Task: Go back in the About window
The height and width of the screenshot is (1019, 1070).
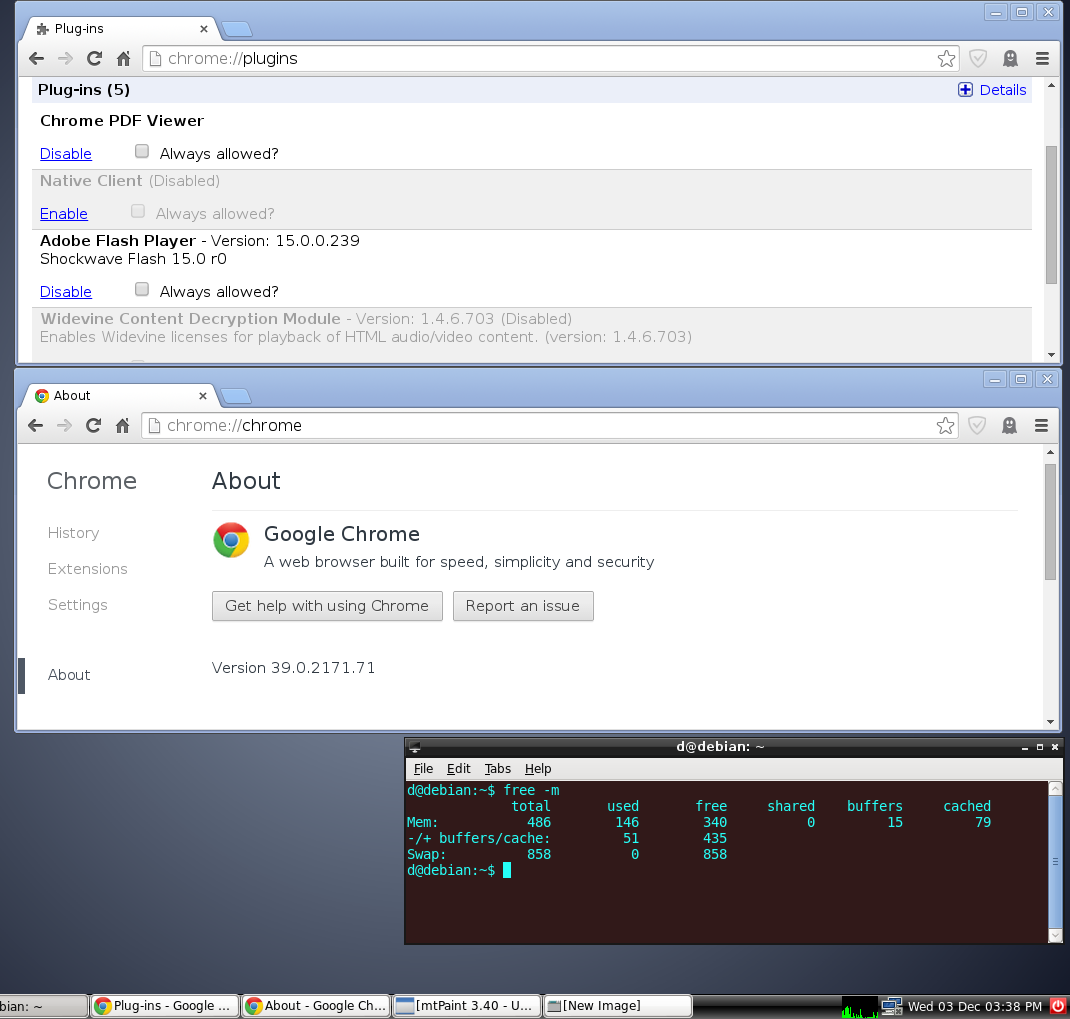Action: [x=35, y=426]
